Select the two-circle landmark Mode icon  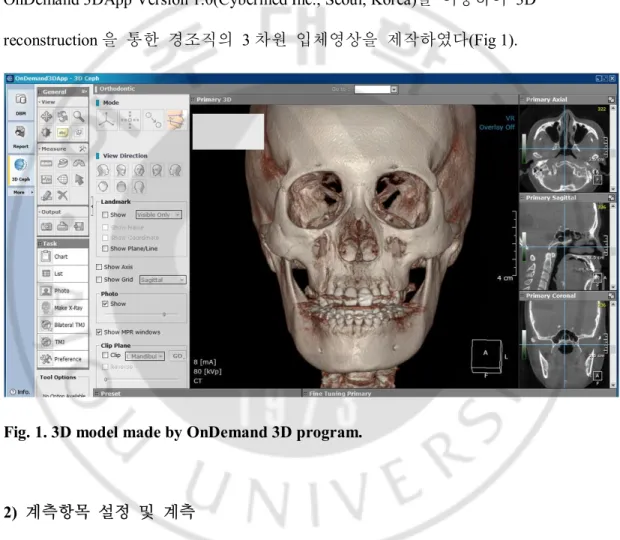(153, 120)
